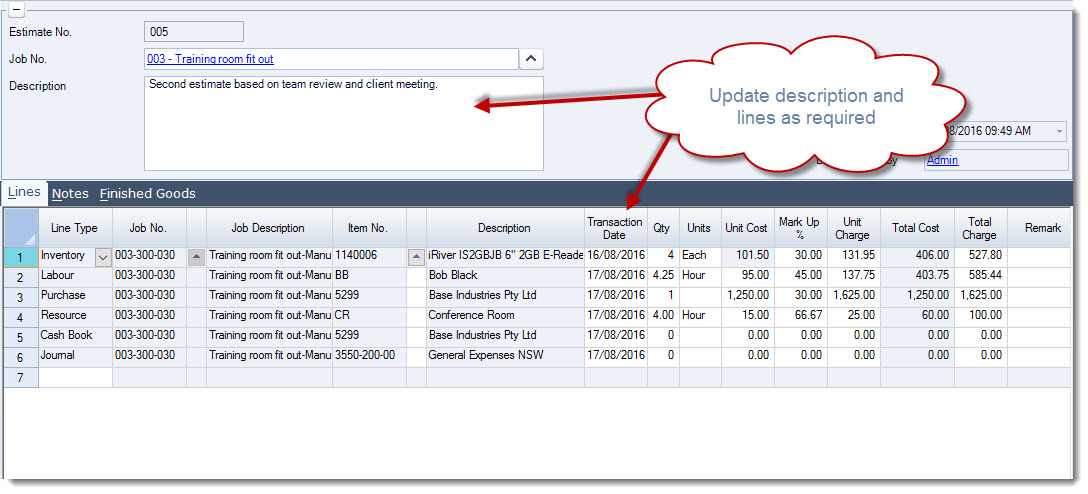This screenshot has width=1088, height=494.
Task: Switch to the Finished Goods tab
Action: 147,194
